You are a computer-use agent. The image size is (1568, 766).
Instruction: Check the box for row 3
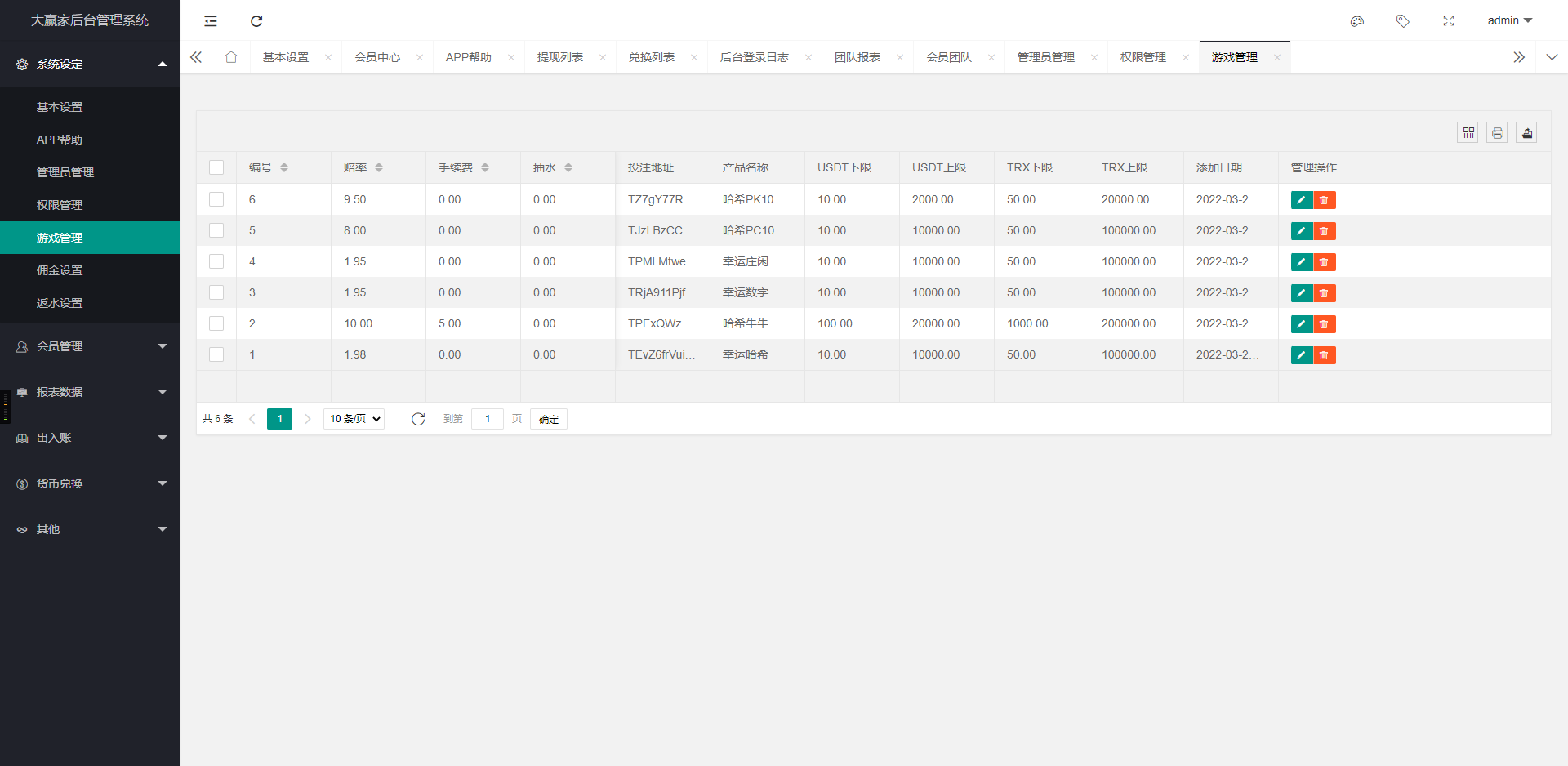[x=216, y=292]
